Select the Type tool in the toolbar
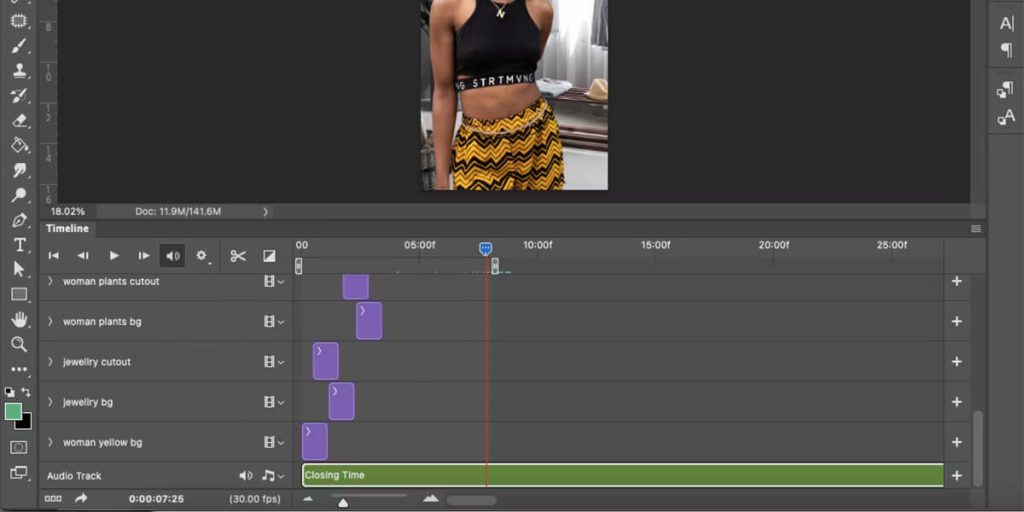Screen dimensions: 1024x512 pyautogui.click(x=19, y=245)
